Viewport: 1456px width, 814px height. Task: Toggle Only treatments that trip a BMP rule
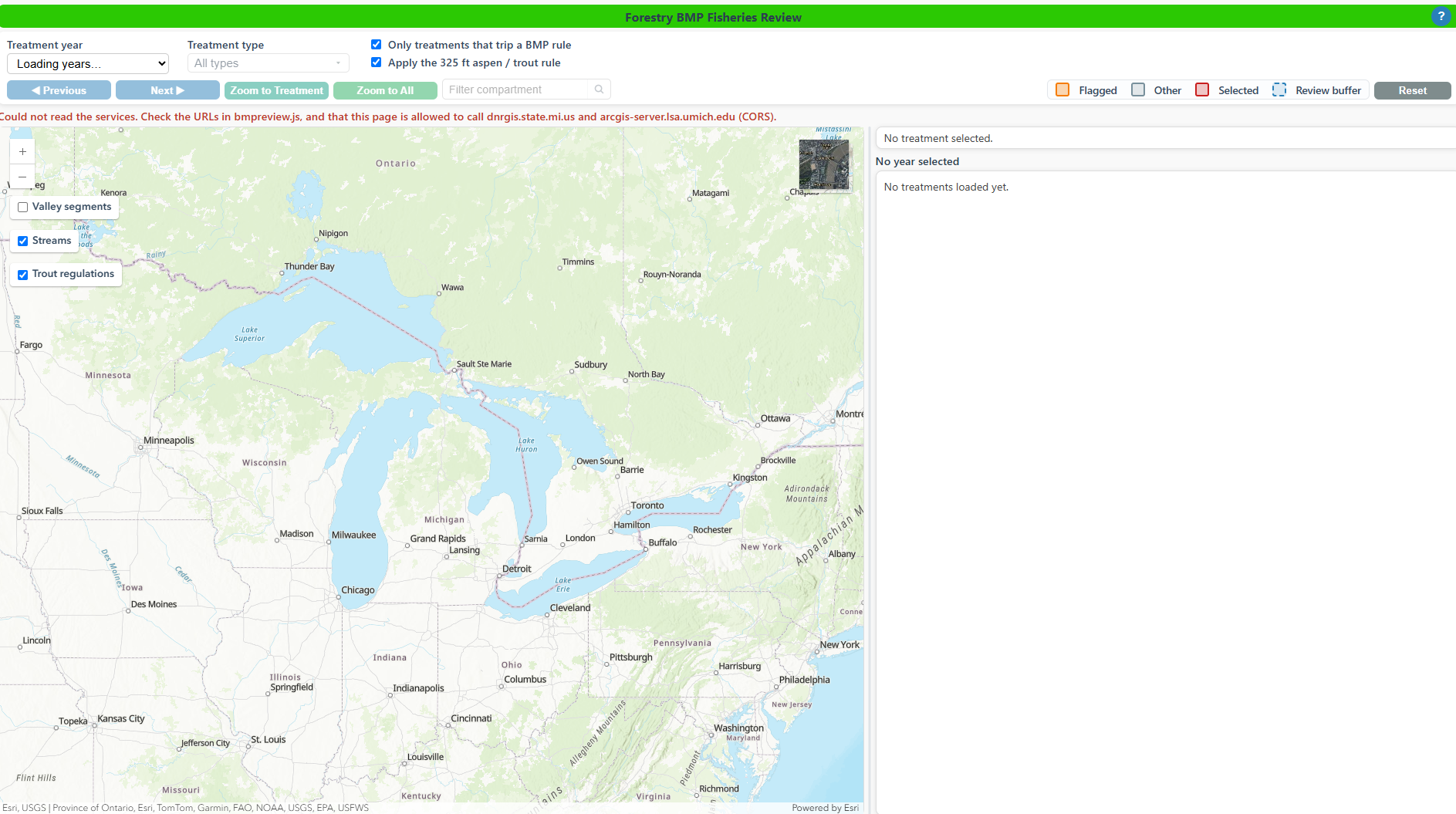[x=377, y=45]
